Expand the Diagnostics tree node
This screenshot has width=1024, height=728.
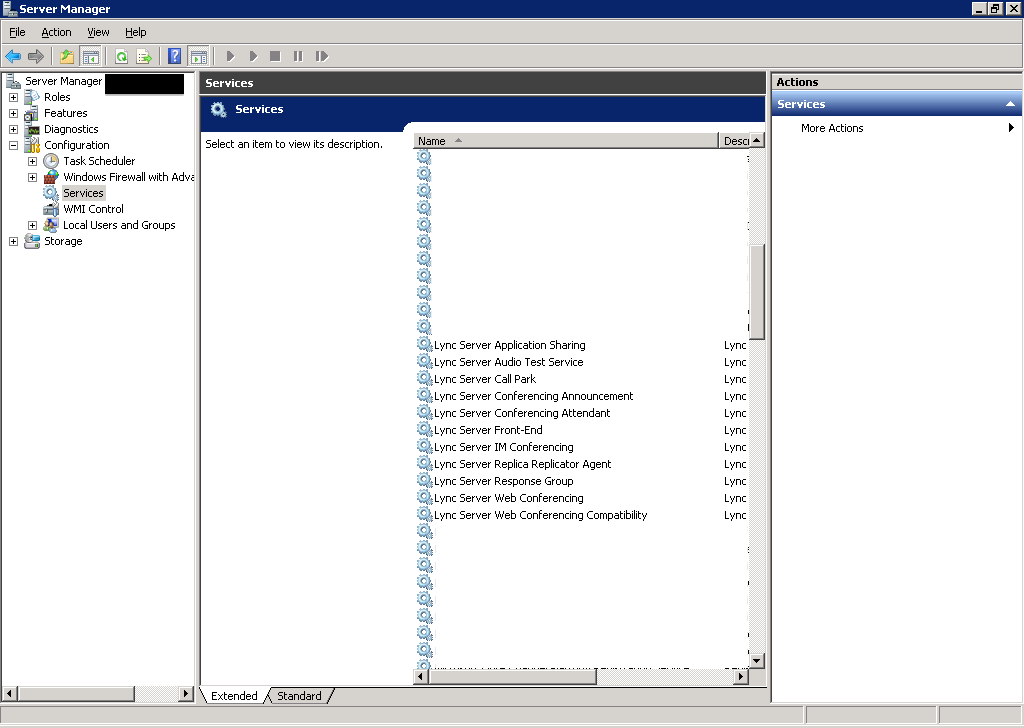[13, 129]
